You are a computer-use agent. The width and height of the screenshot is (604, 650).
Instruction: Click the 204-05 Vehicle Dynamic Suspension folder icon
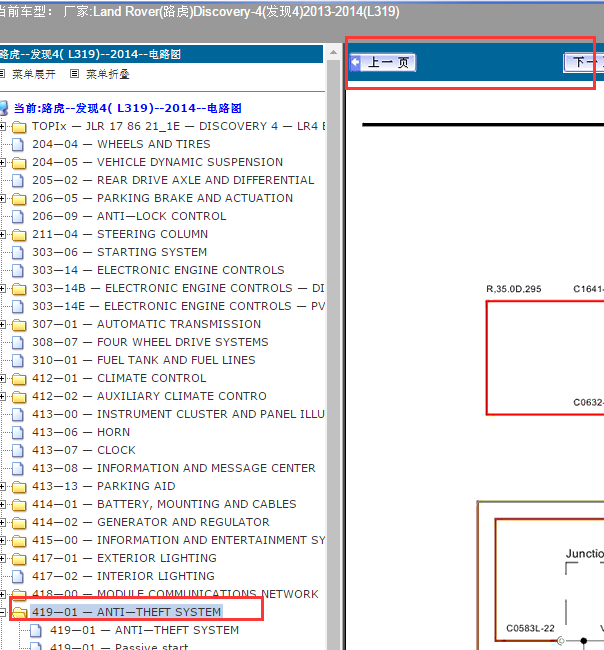[19, 162]
